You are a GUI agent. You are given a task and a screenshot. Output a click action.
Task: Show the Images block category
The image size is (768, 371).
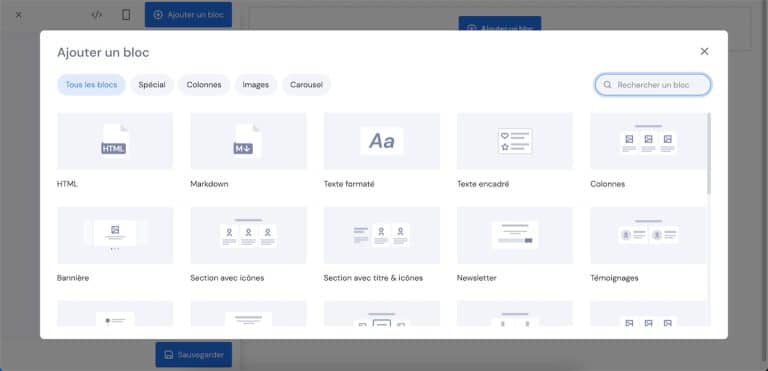tap(256, 85)
